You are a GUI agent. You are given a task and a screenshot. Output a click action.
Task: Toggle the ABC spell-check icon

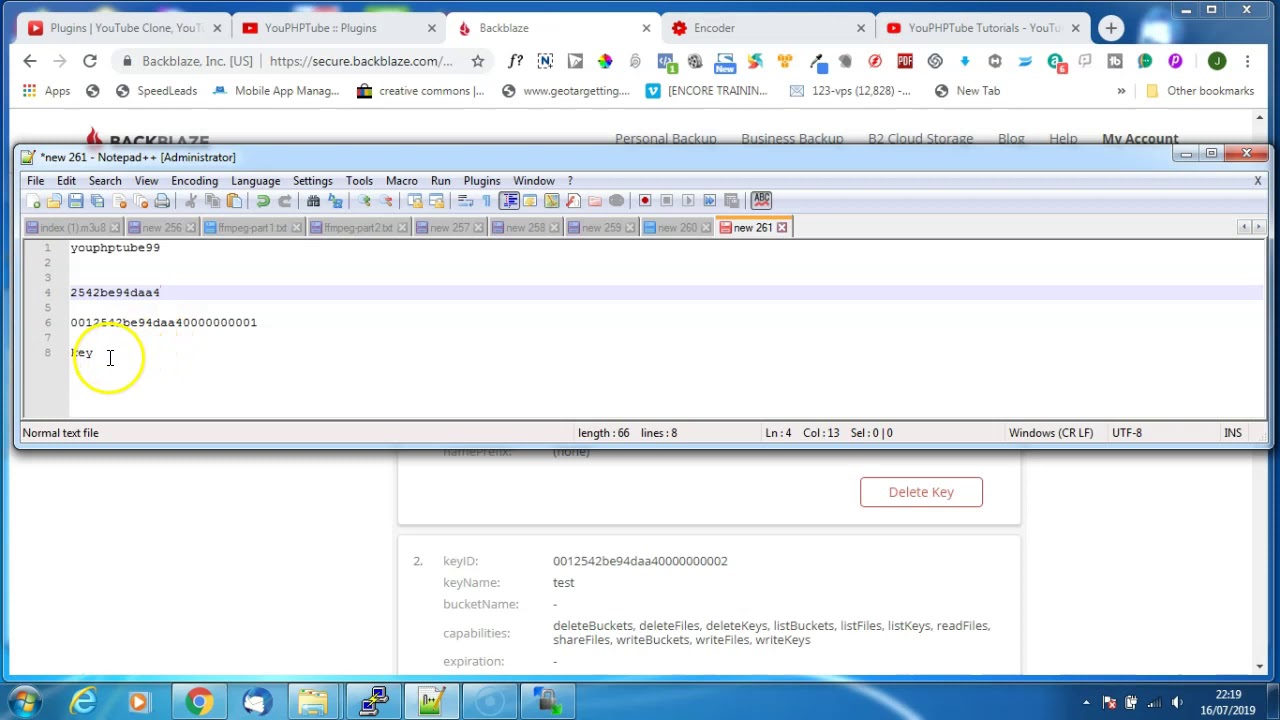click(761, 200)
